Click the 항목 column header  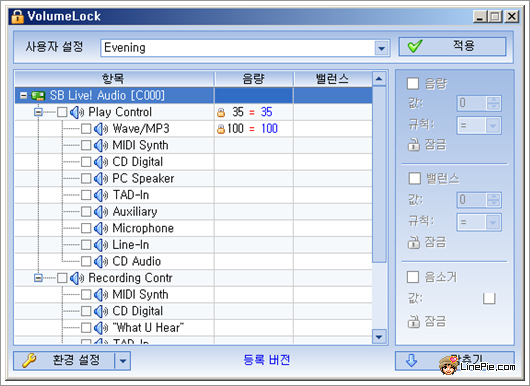pos(114,79)
